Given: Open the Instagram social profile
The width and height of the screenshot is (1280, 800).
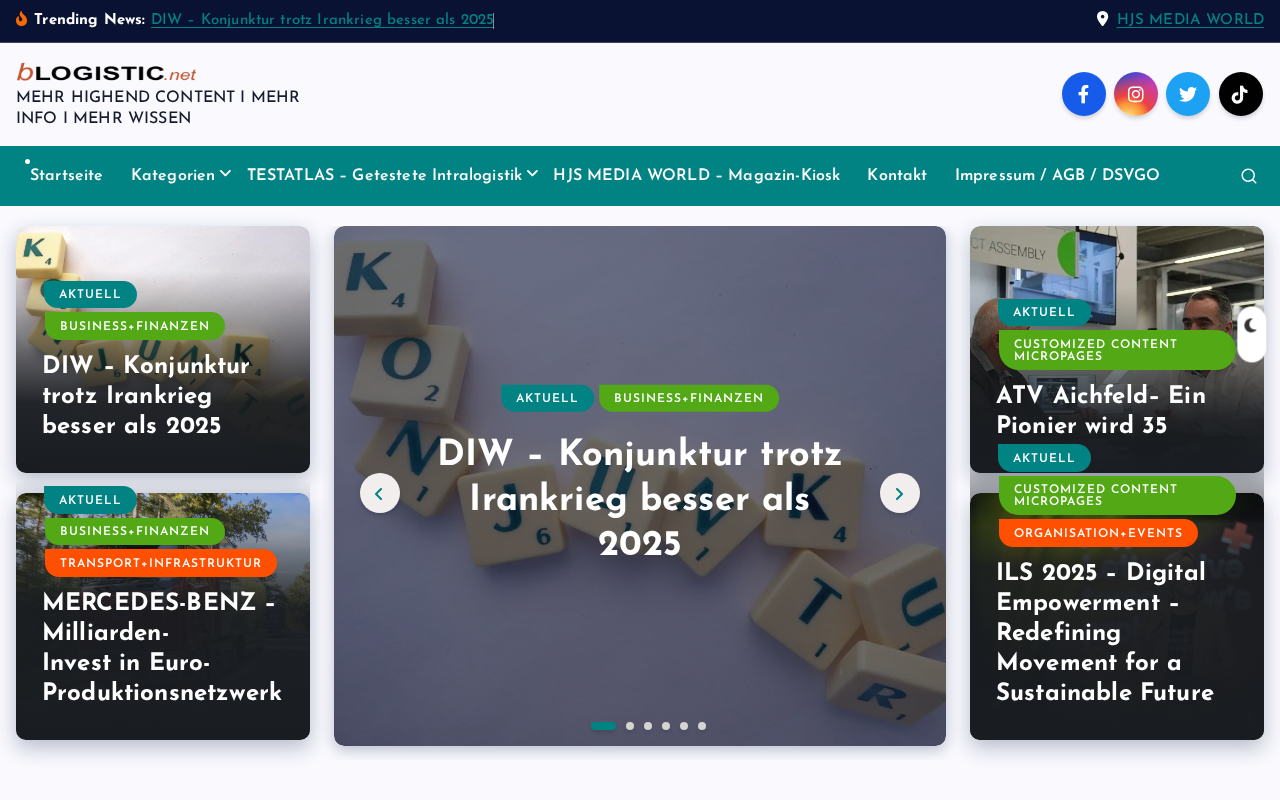Looking at the screenshot, I should 1136,94.
